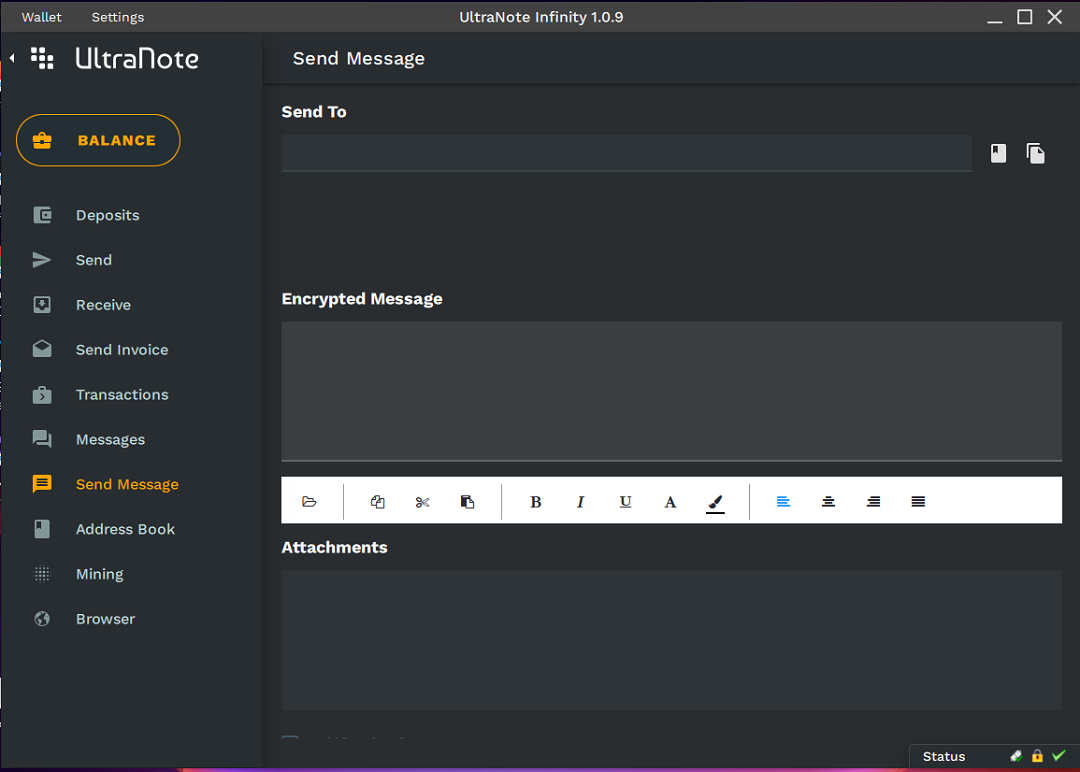Paste text with toolbar paste icon
Viewport: 1080px width, 772px height.
click(467, 501)
